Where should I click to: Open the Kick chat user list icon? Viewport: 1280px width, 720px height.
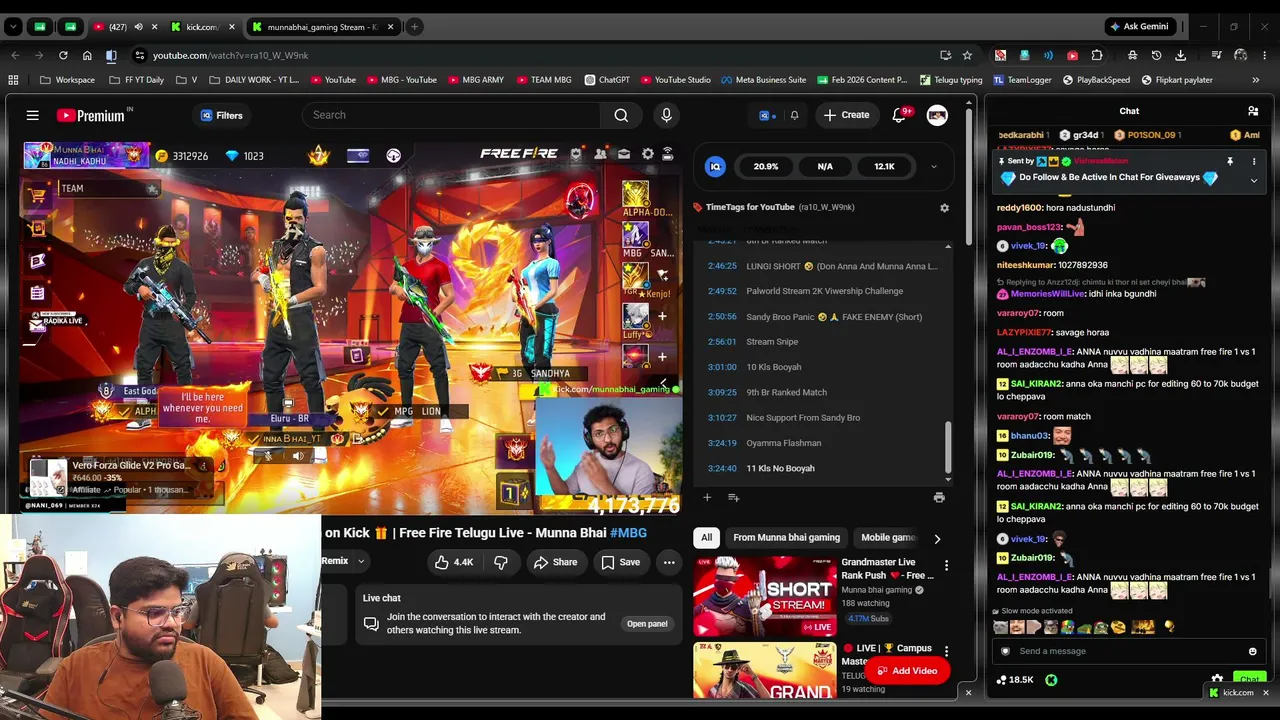coord(1253,111)
